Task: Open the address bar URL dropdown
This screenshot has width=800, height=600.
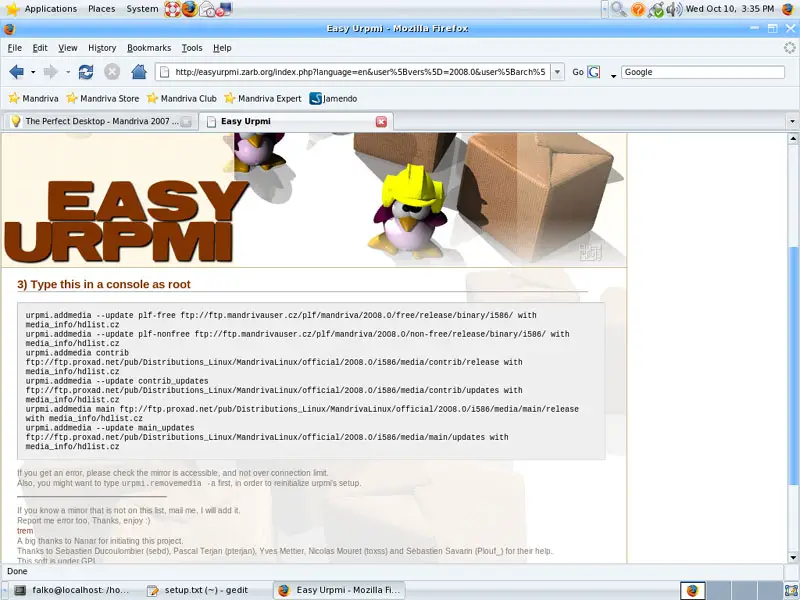Action: (557, 72)
